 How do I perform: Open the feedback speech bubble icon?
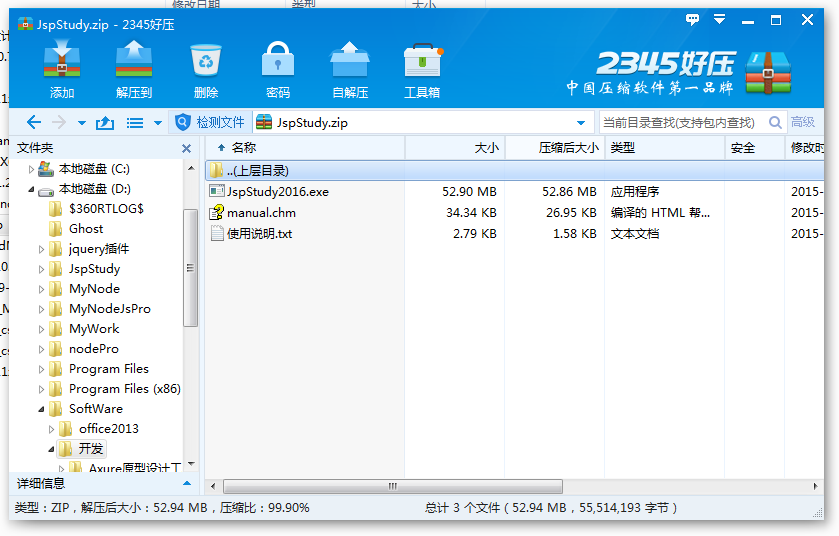point(692,20)
